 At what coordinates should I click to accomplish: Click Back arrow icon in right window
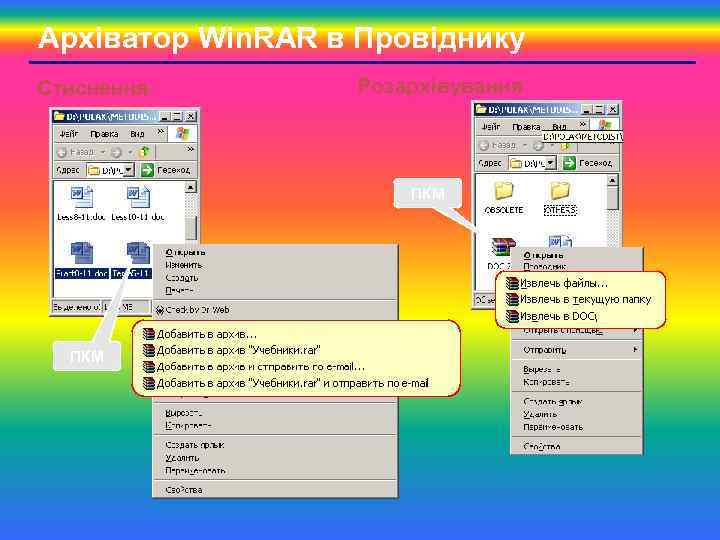[x=484, y=146]
